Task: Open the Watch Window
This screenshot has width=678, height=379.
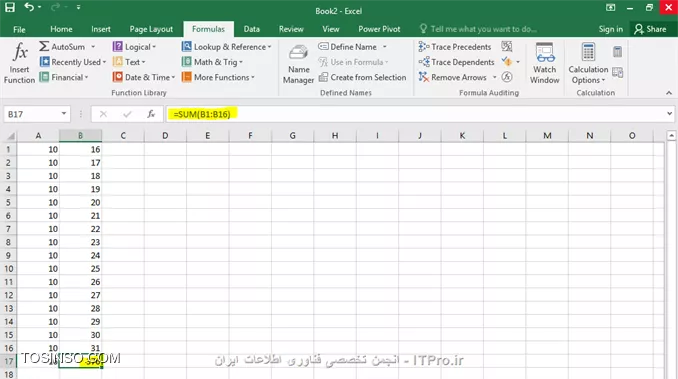Action: (x=544, y=63)
